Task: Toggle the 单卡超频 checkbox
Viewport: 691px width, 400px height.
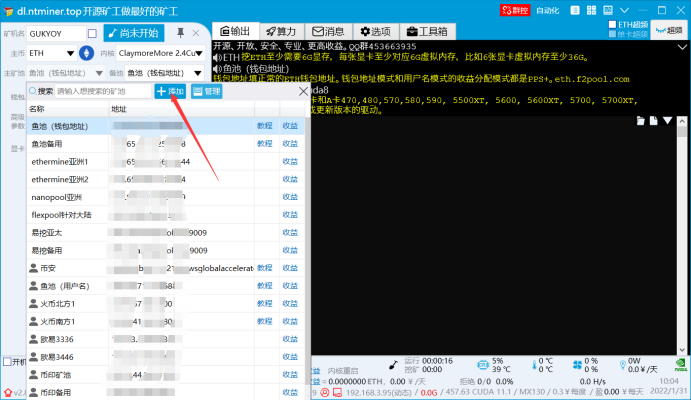Action: click(612, 33)
